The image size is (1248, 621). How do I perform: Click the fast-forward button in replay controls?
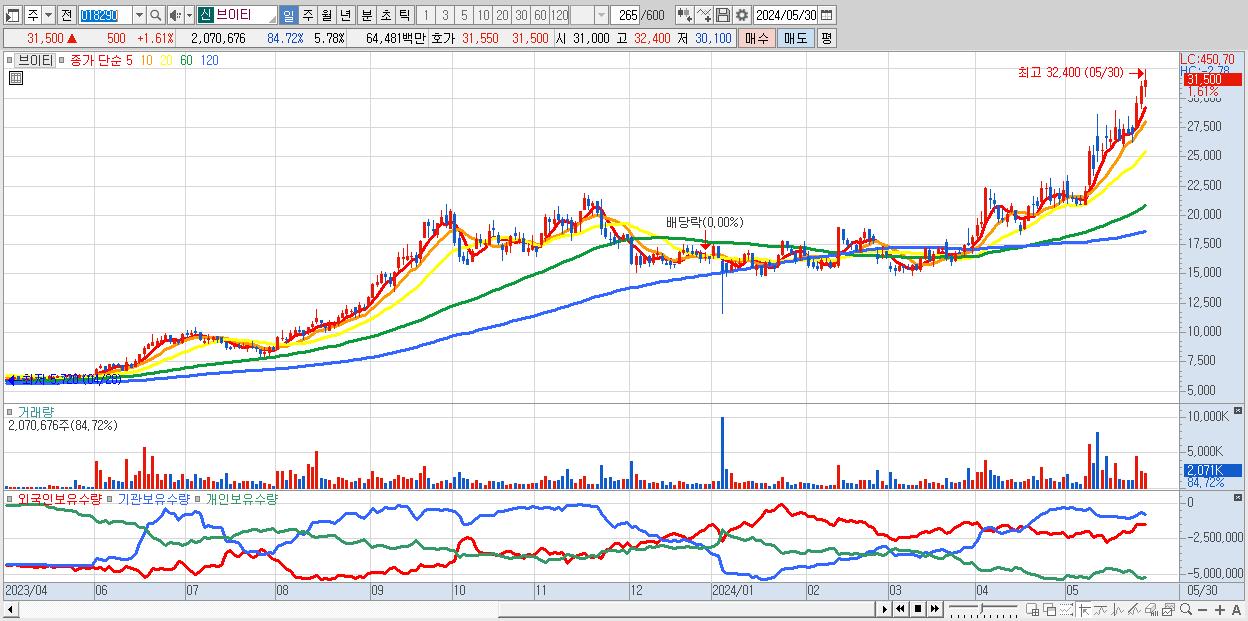pyautogui.click(x=934, y=609)
